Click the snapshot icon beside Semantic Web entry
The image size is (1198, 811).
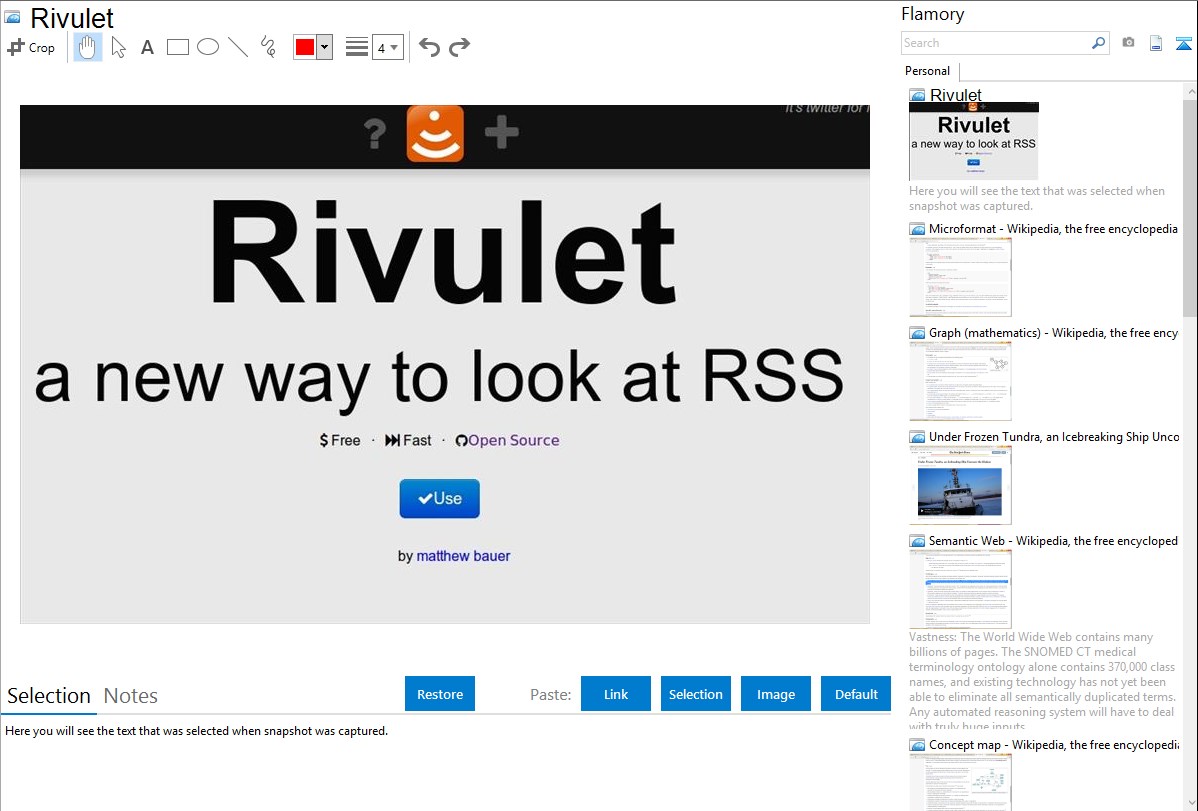(917, 540)
